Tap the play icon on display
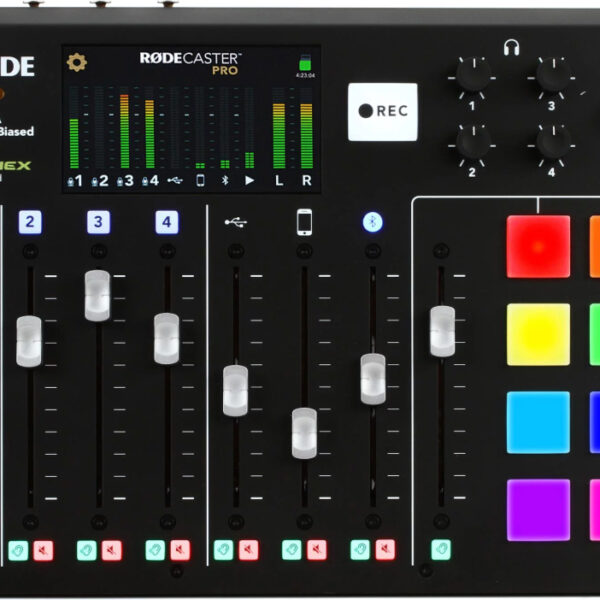The image size is (600, 600). pos(250,181)
